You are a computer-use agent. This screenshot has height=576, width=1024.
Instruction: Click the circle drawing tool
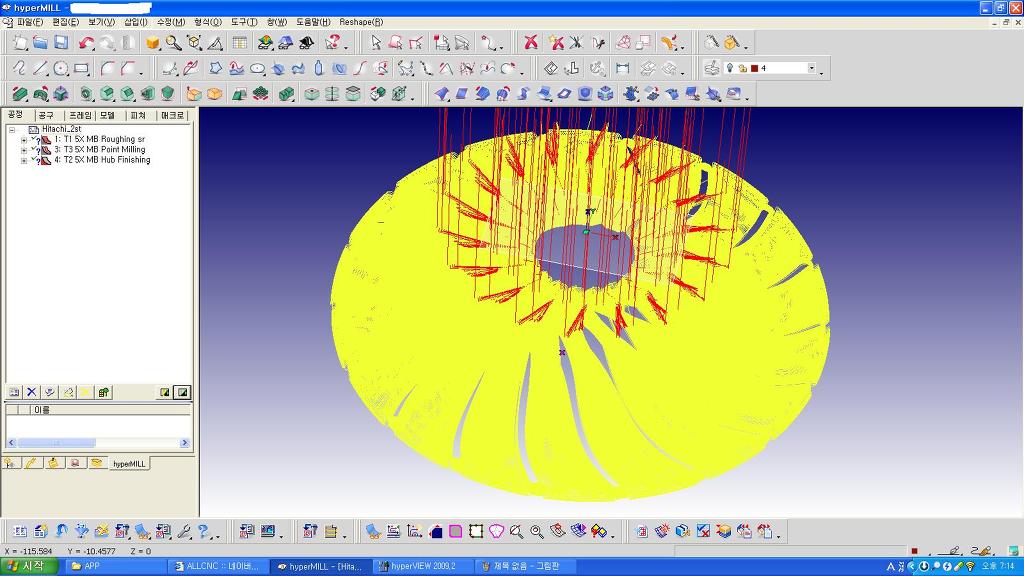click(61, 69)
